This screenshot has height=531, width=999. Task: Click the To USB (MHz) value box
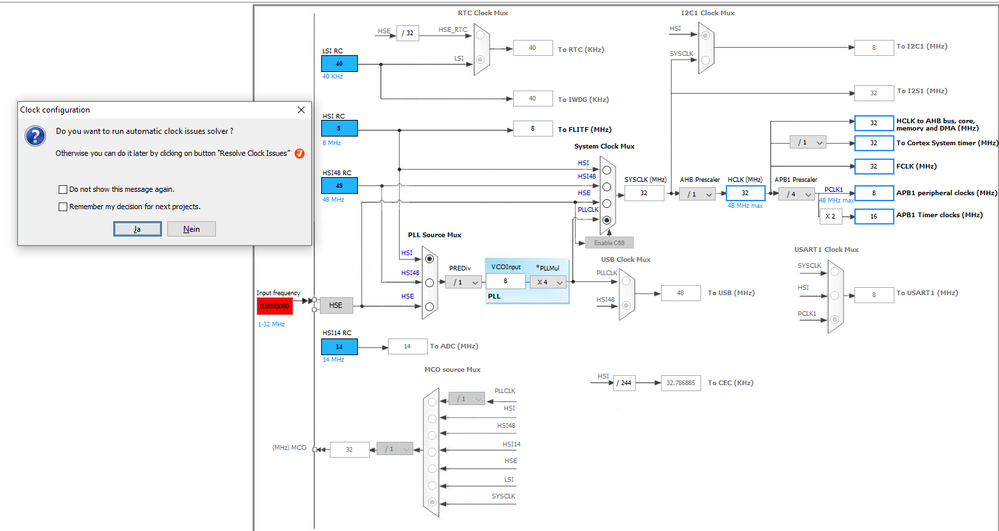pyautogui.click(x=681, y=293)
